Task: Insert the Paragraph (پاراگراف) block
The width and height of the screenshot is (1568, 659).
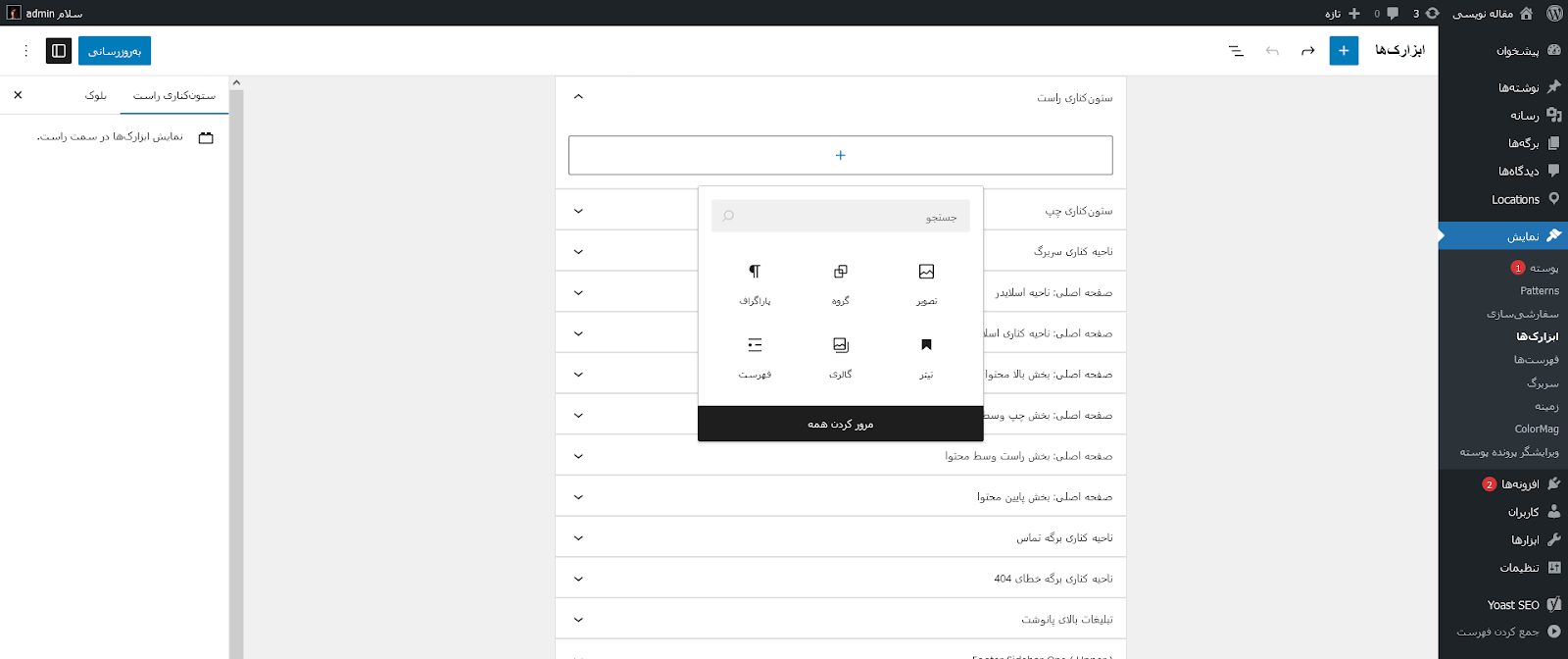Action: point(755,284)
